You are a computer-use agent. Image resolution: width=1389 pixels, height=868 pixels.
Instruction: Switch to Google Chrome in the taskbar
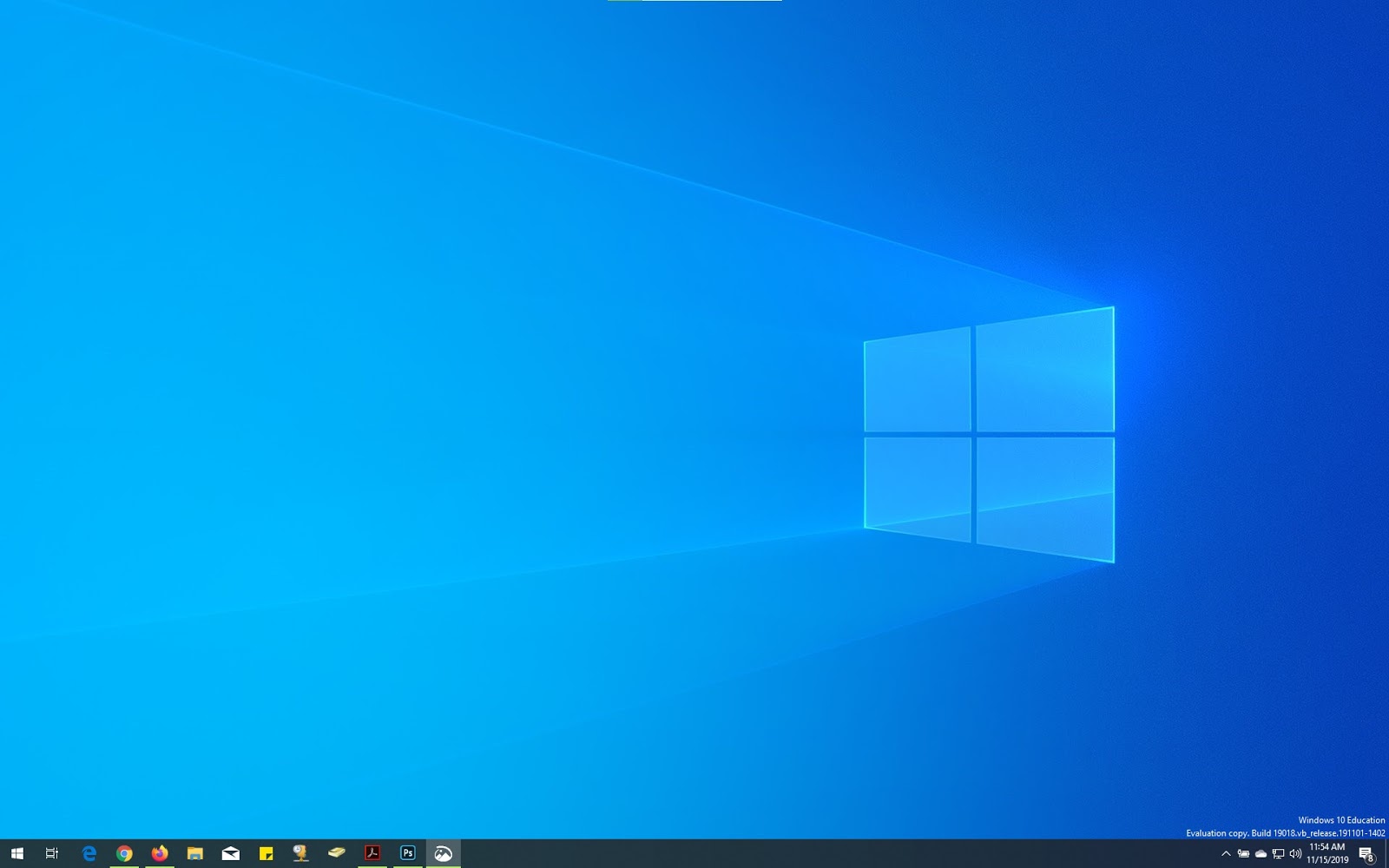point(124,853)
